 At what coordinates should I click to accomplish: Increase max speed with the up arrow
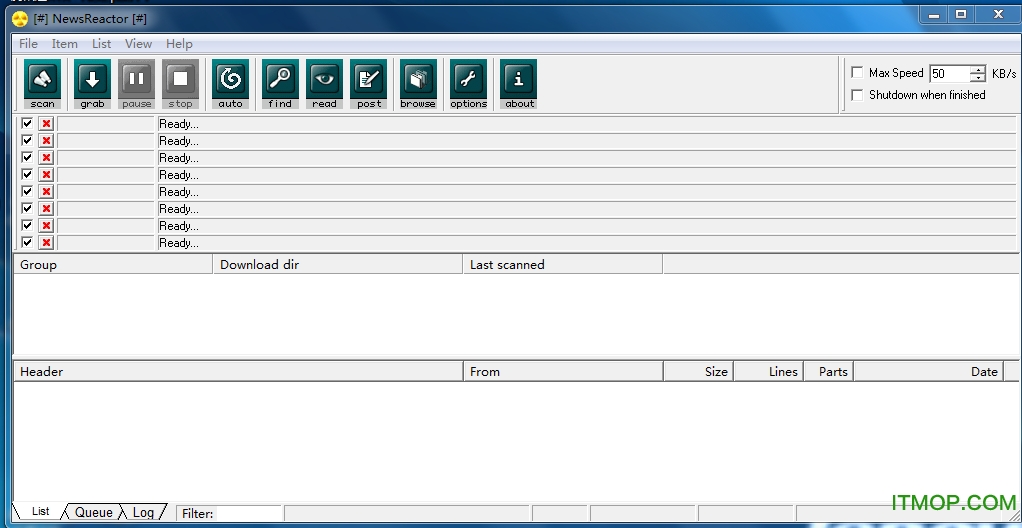[x=978, y=69]
